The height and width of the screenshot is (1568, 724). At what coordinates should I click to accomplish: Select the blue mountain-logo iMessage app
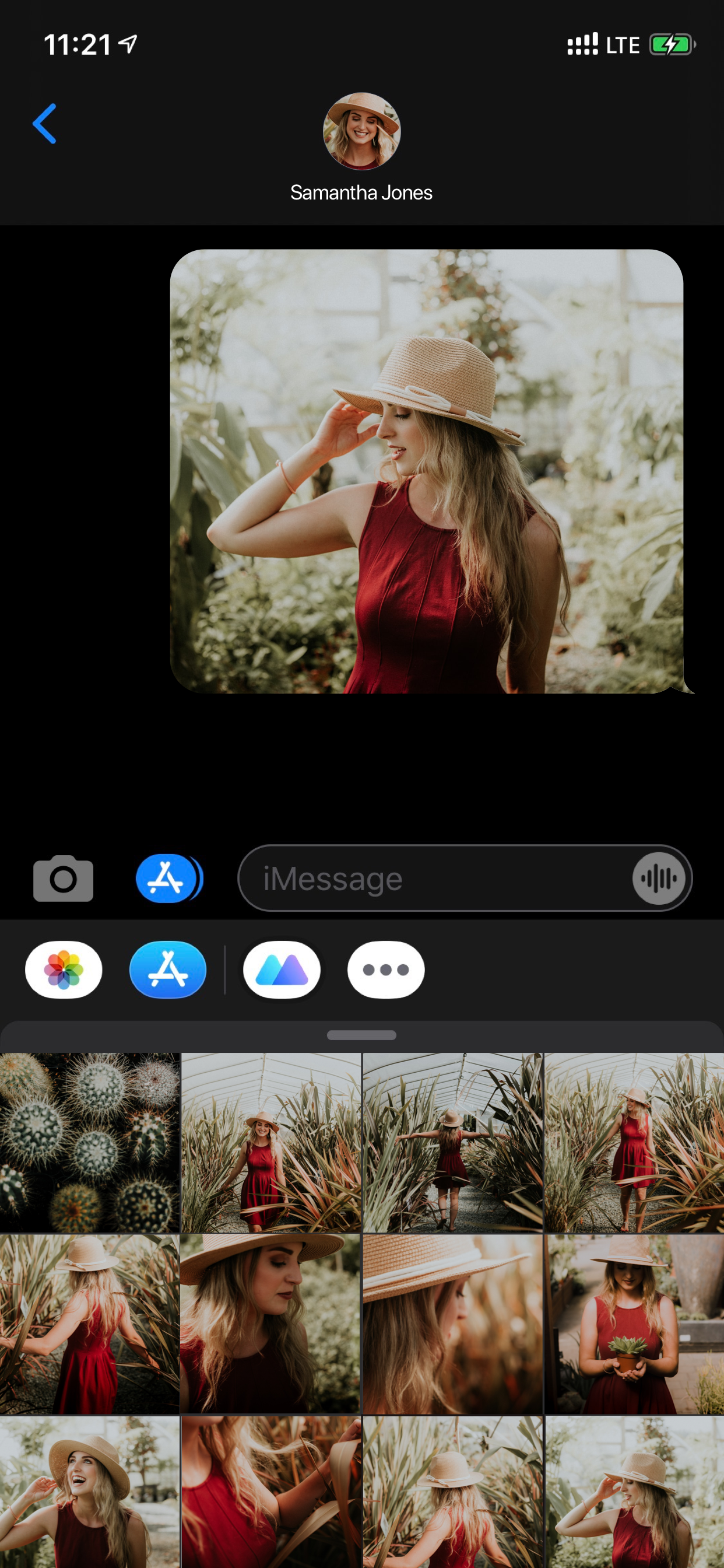tap(282, 970)
